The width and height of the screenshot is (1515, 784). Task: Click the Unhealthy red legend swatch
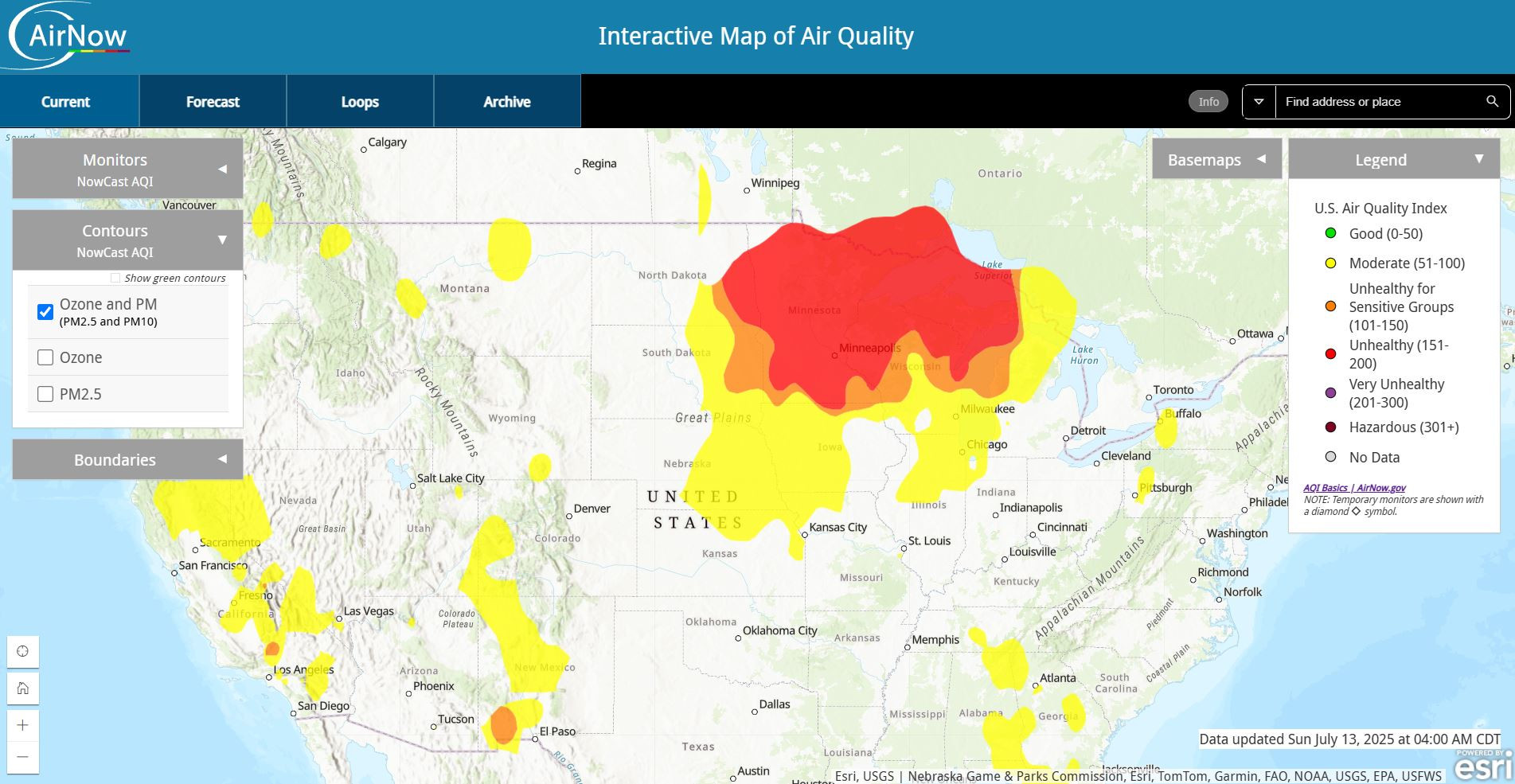coord(1330,353)
